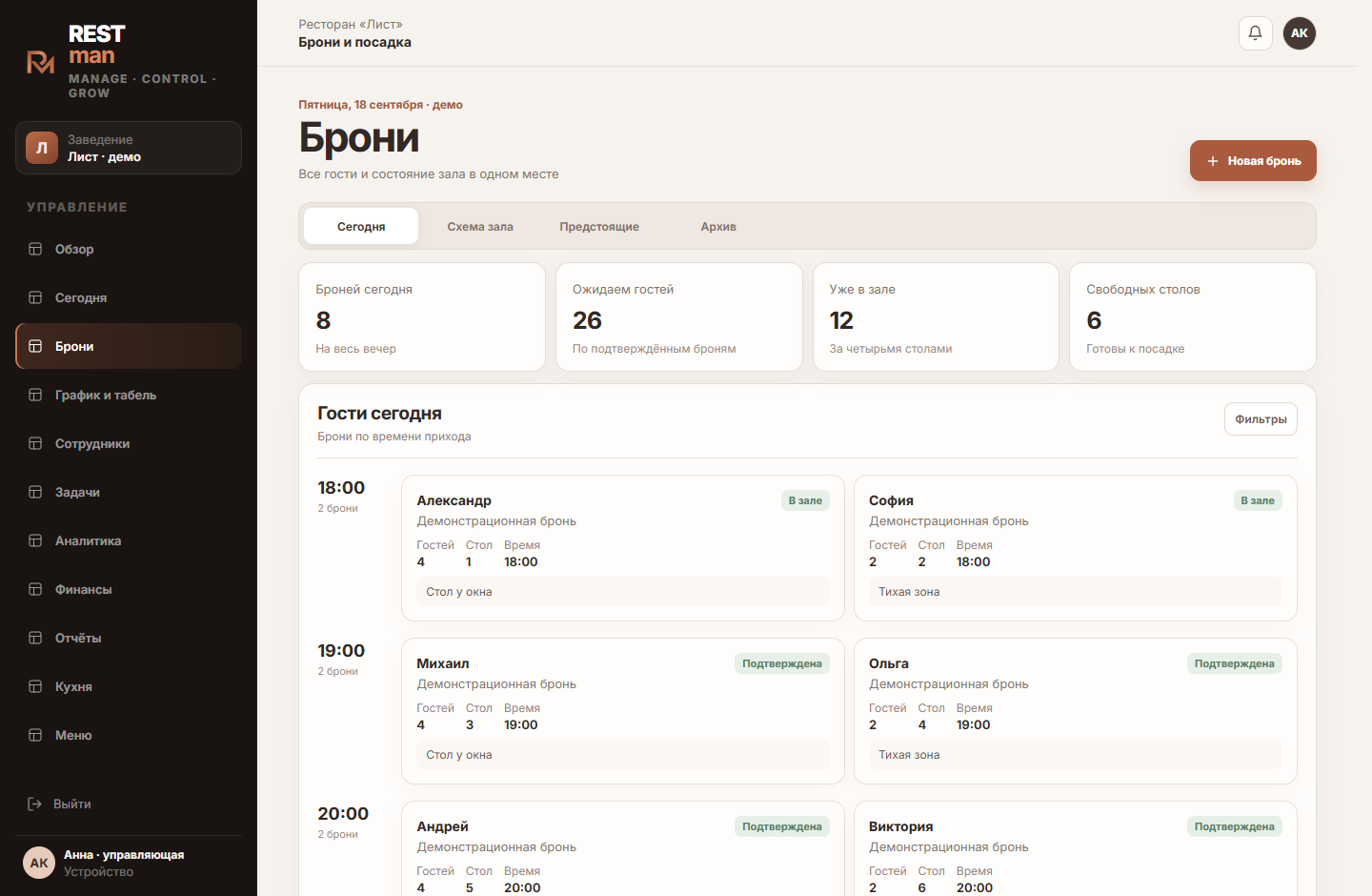This screenshot has height=896, width=1372.
Task: Click the 19:00 time slot heading
Action: coord(341,651)
